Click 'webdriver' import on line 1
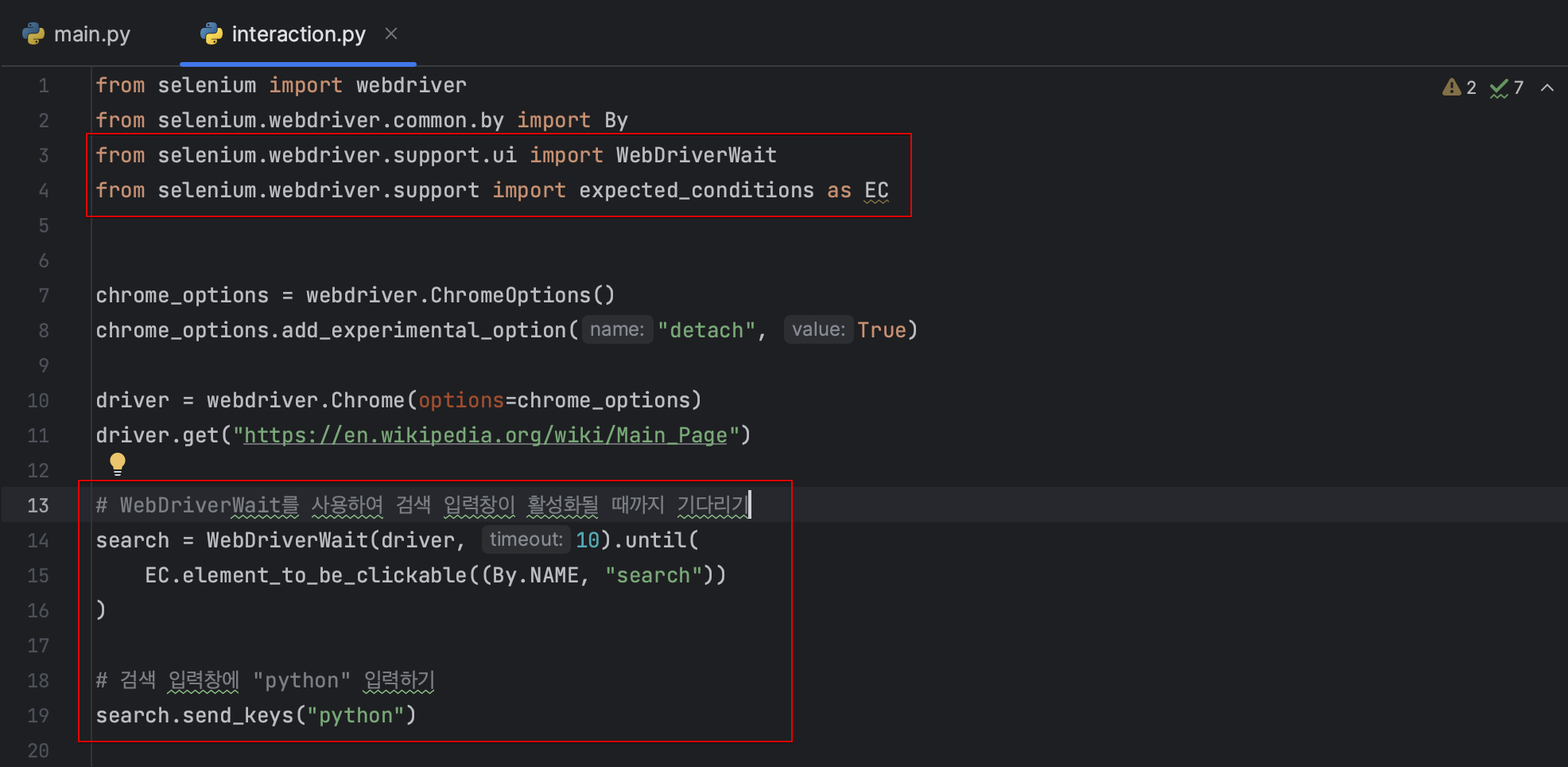The height and width of the screenshot is (767, 1568). [411, 85]
